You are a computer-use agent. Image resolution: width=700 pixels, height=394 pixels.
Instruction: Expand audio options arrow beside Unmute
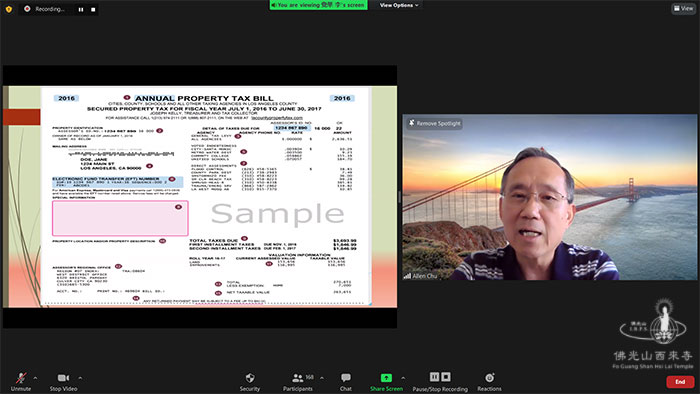[35, 378]
